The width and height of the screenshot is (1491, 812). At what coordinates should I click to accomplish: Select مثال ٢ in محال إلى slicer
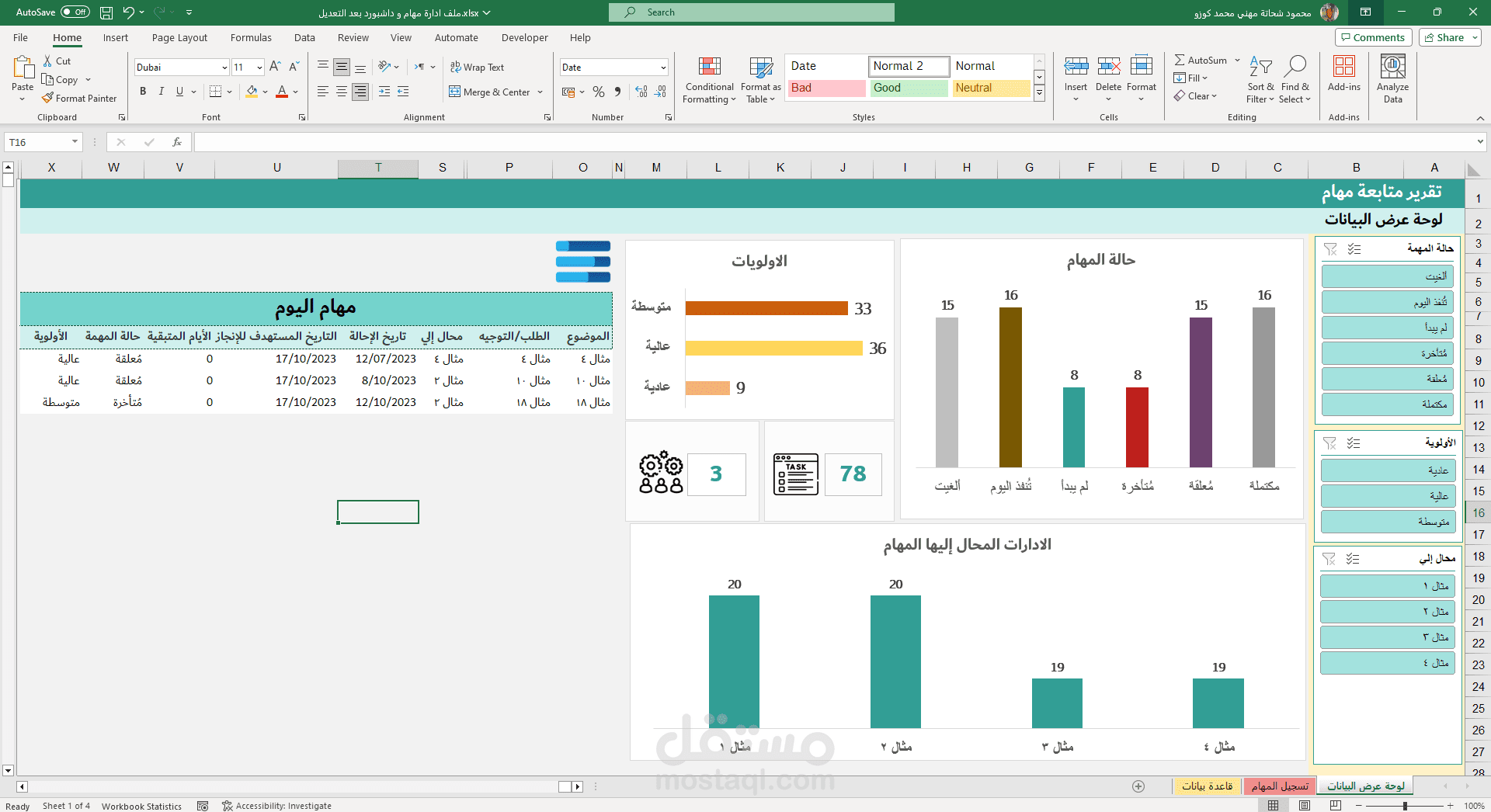pyautogui.click(x=1387, y=612)
